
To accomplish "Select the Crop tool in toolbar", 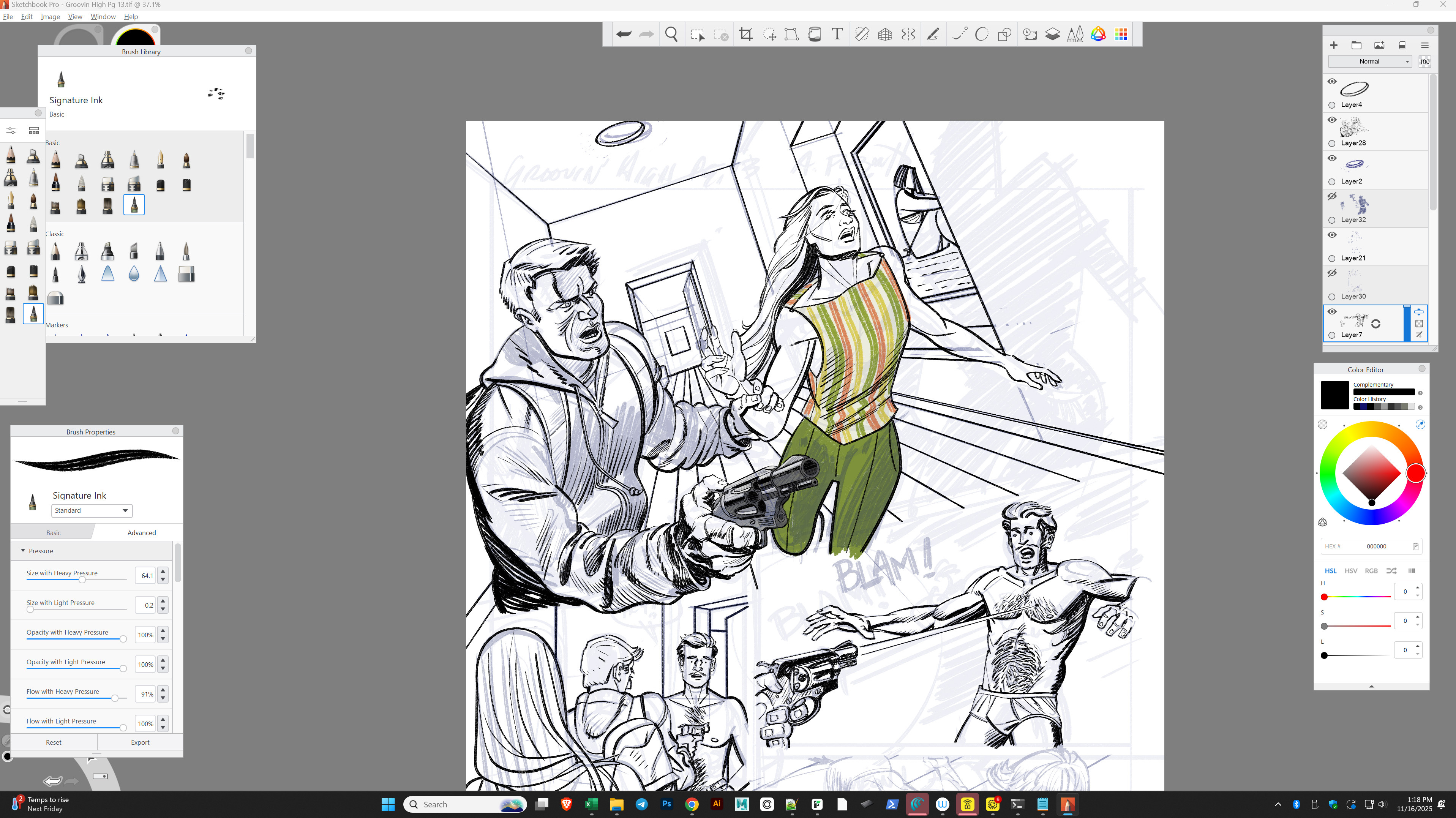I will pos(745,35).
